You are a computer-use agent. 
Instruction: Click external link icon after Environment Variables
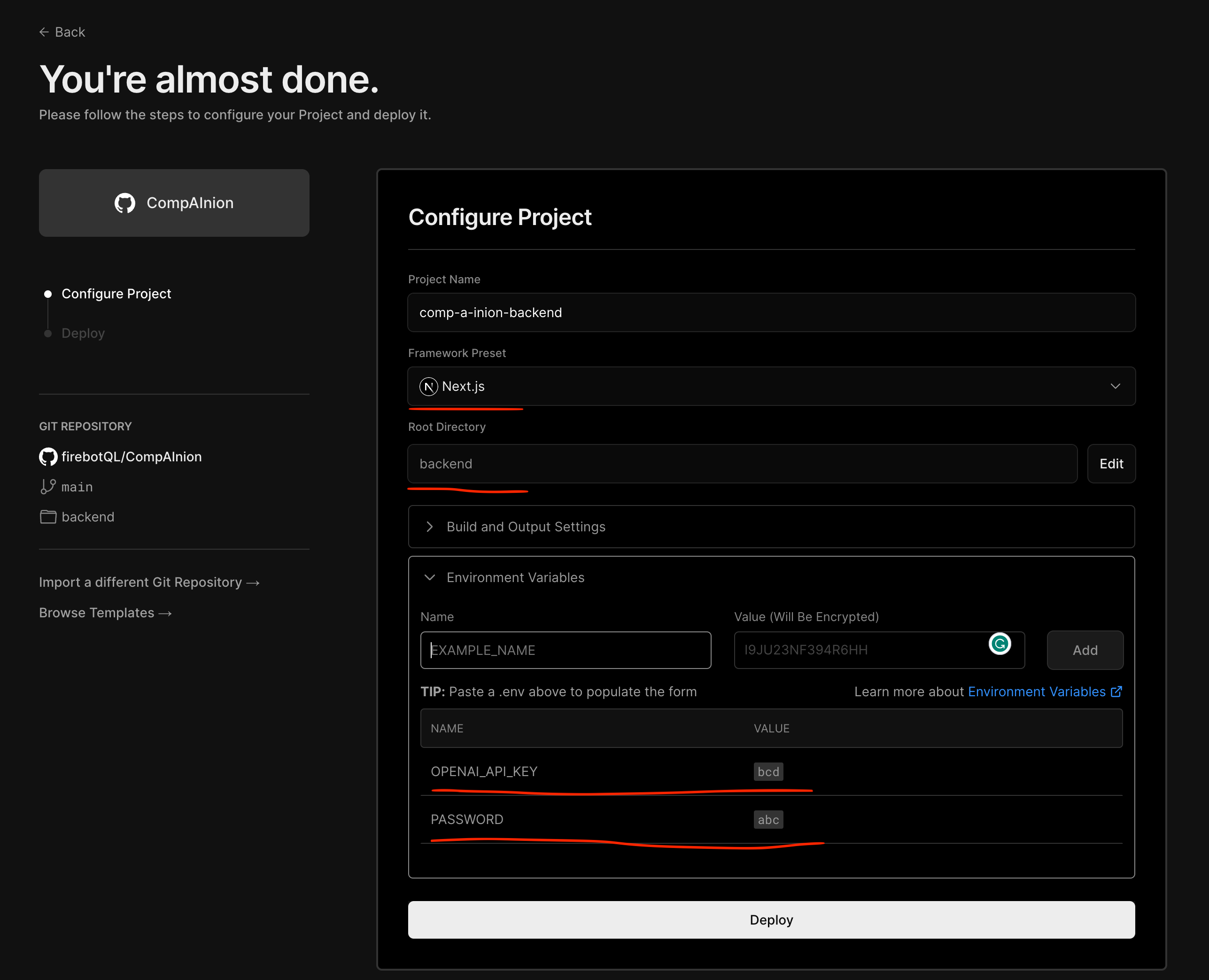point(1116,692)
